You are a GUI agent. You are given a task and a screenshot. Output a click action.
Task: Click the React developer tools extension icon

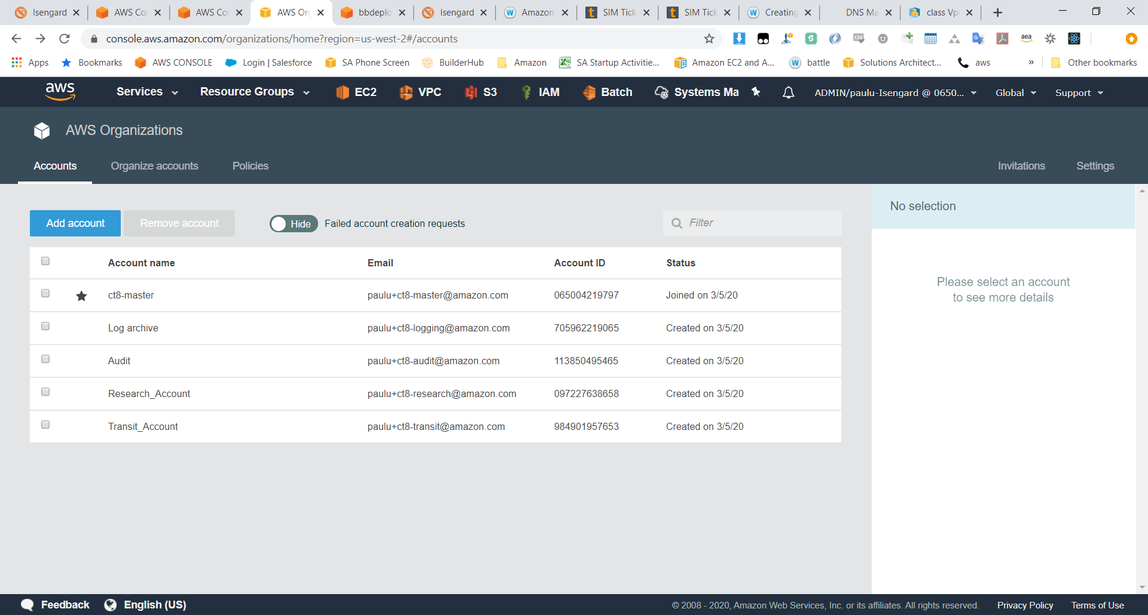(1074, 39)
